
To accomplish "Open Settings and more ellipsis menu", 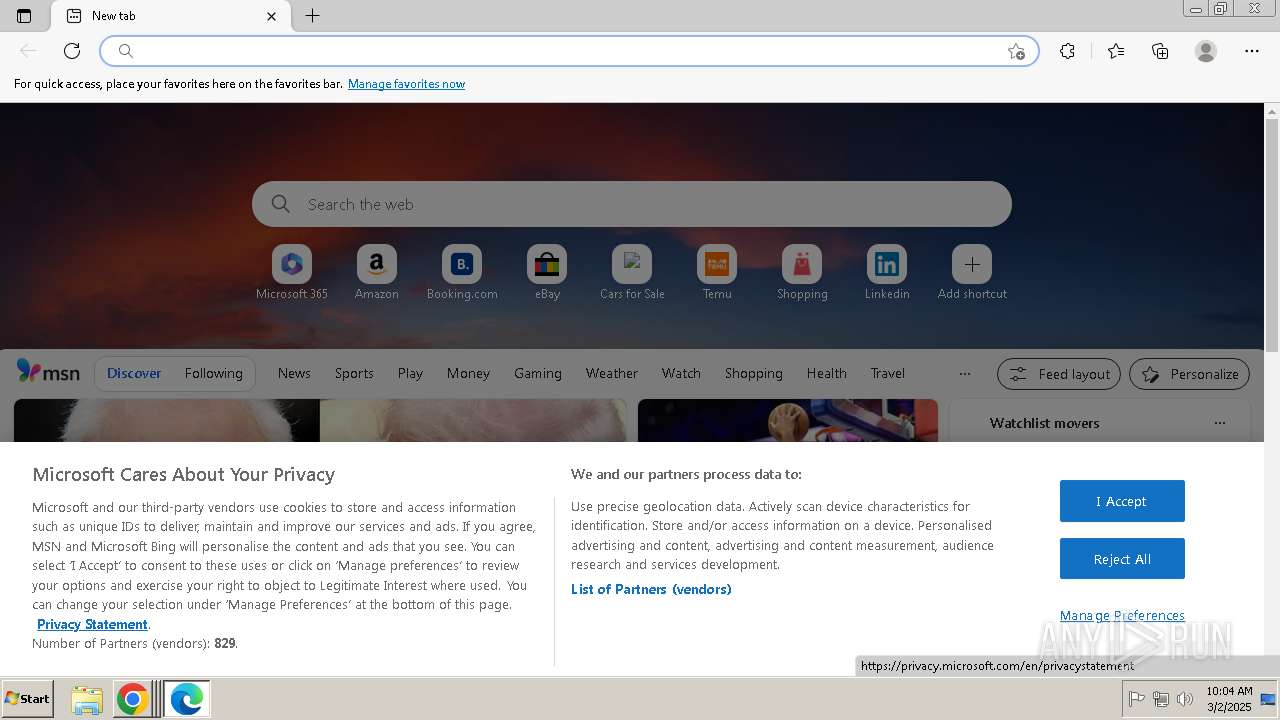I will pyautogui.click(x=1252, y=51).
